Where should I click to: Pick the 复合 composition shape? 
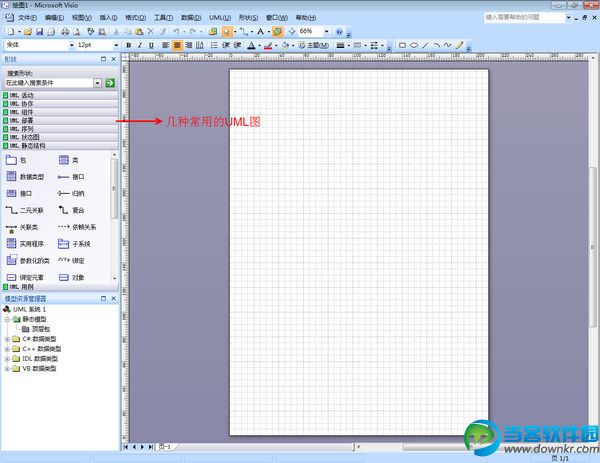(x=71, y=210)
